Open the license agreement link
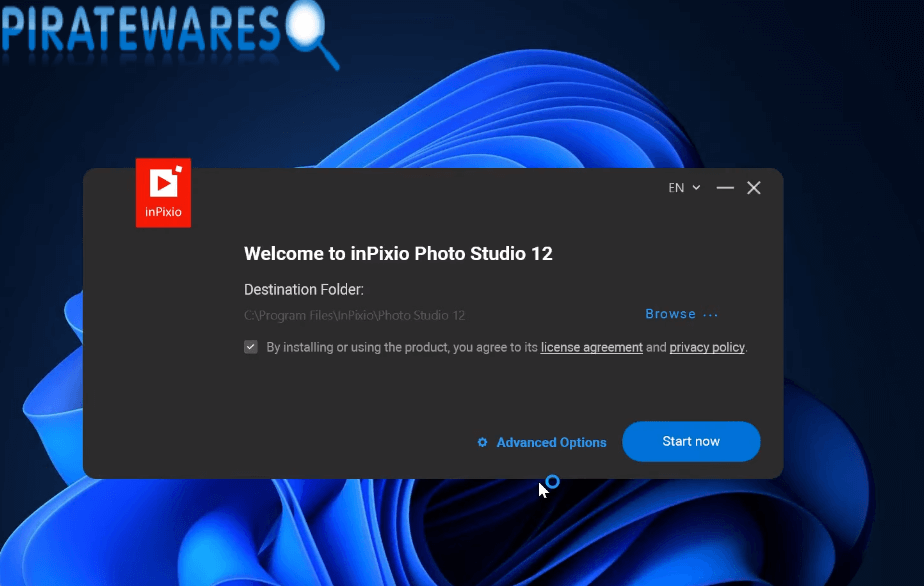 pos(590,347)
